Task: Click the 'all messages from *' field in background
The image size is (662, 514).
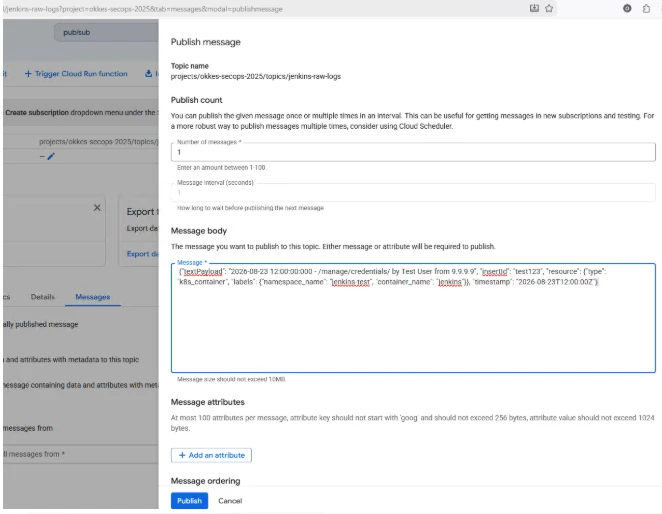Action: point(81,454)
